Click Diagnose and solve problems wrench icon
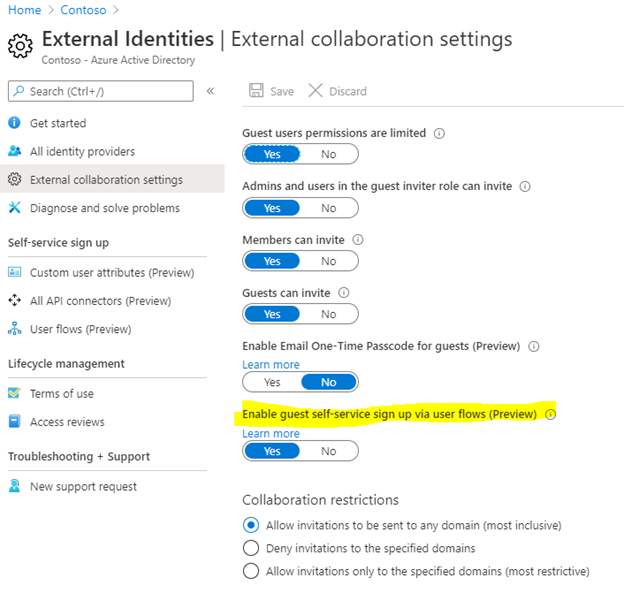 pyautogui.click(x=14, y=207)
